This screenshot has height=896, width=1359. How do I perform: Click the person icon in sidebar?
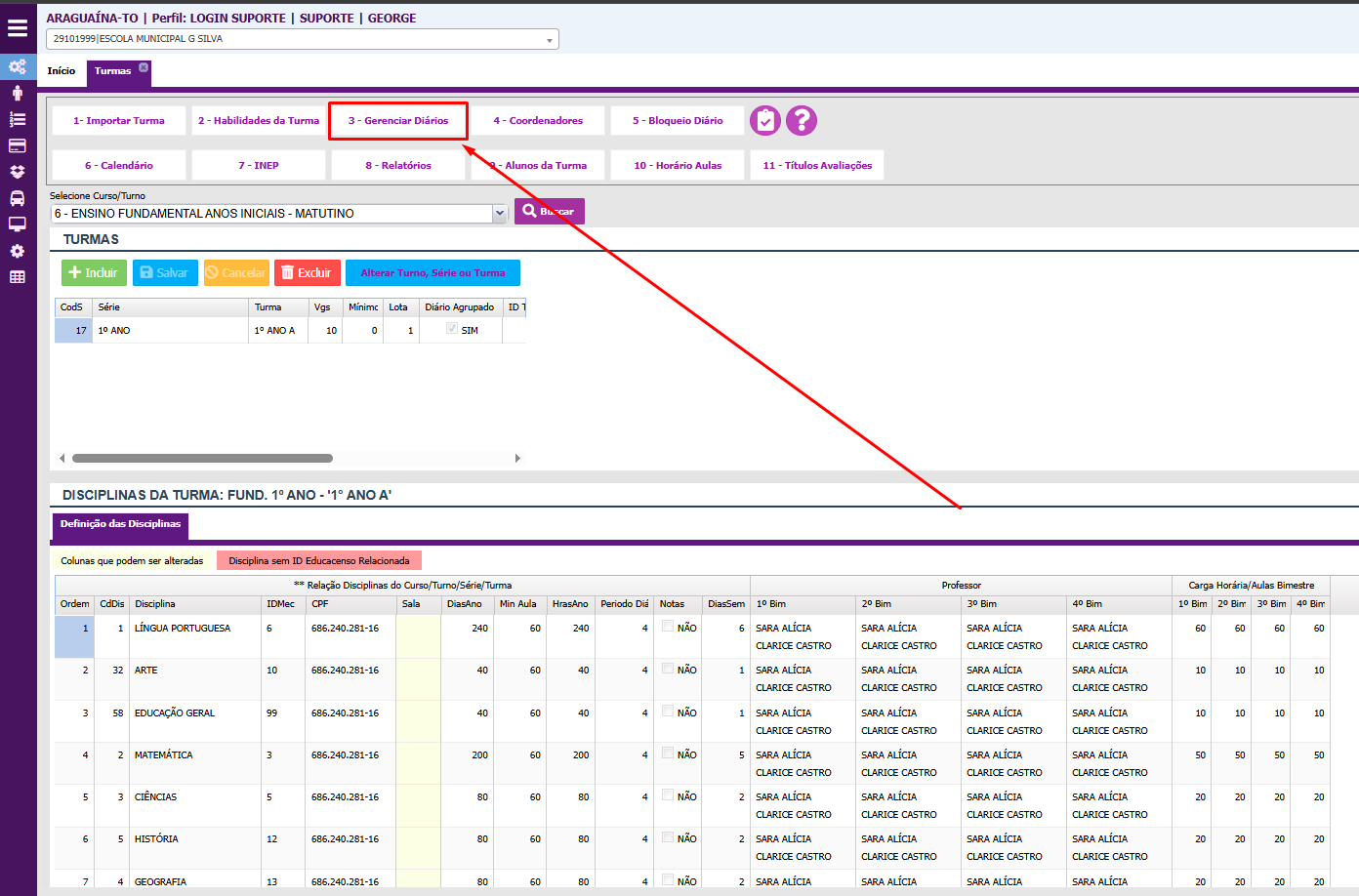coord(18,93)
